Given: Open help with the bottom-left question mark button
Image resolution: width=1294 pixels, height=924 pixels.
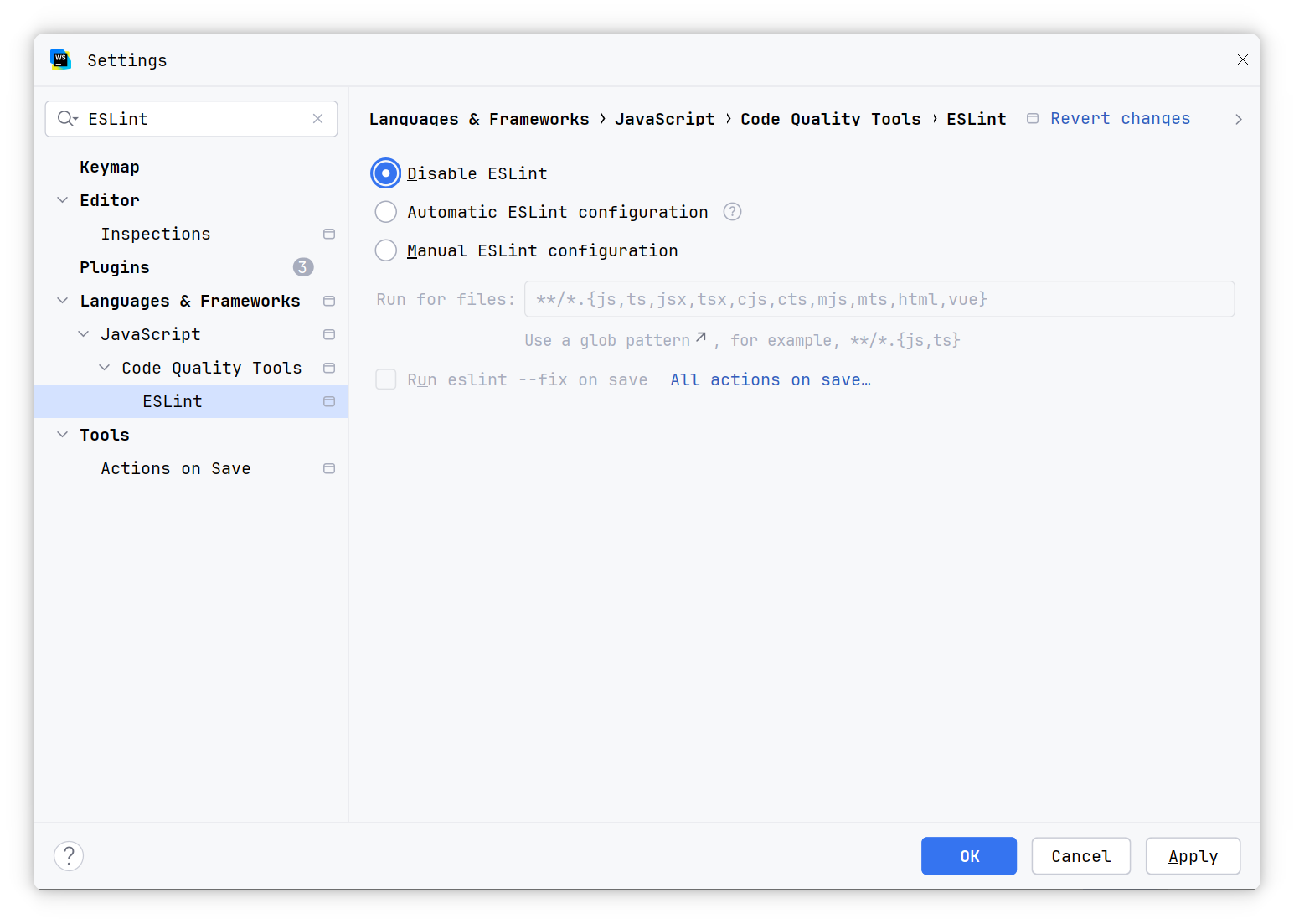Looking at the screenshot, I should (x=69, y=856).
